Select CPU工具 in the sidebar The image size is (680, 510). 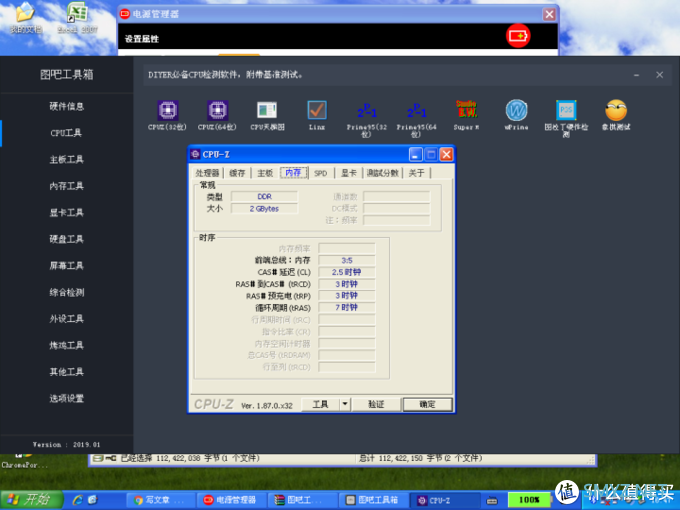[66, 133]
